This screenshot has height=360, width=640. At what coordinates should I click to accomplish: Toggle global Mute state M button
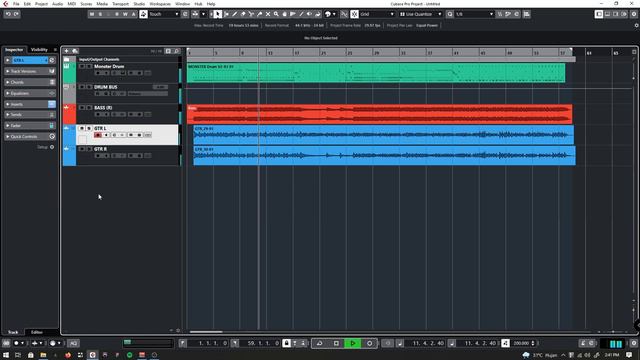tap(92, 14)
